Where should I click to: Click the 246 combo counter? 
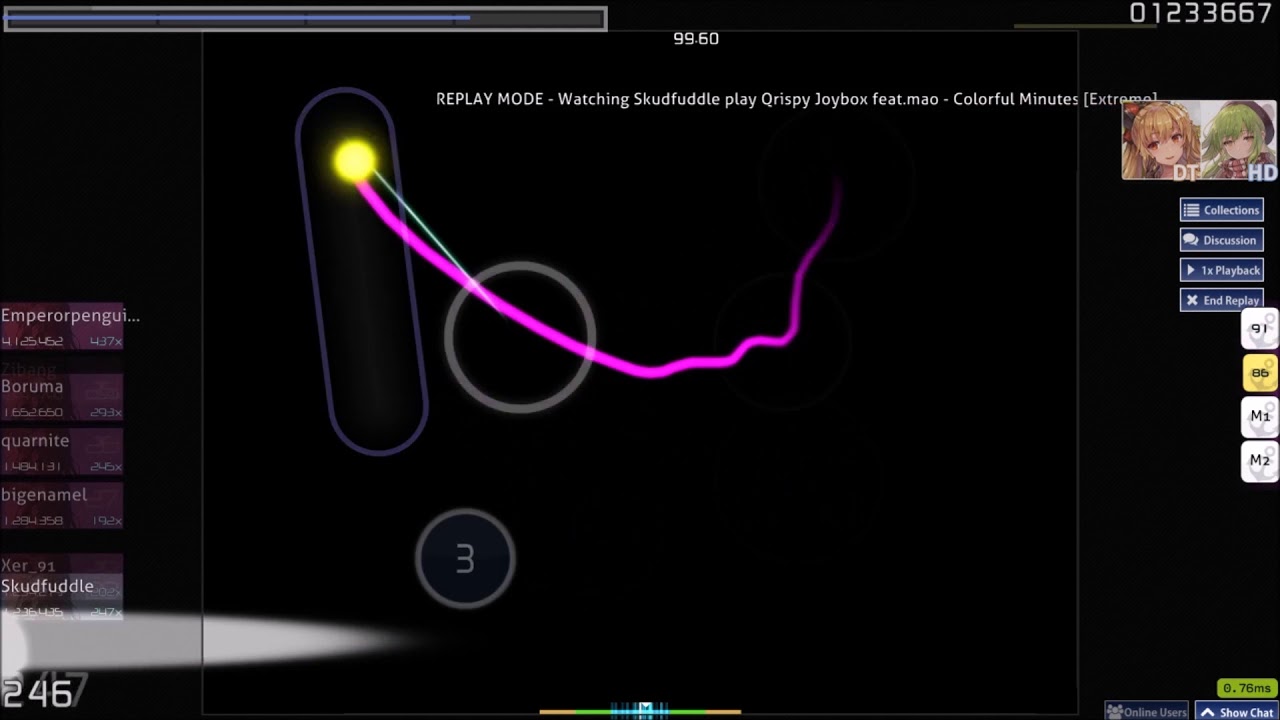coord(38,693)
